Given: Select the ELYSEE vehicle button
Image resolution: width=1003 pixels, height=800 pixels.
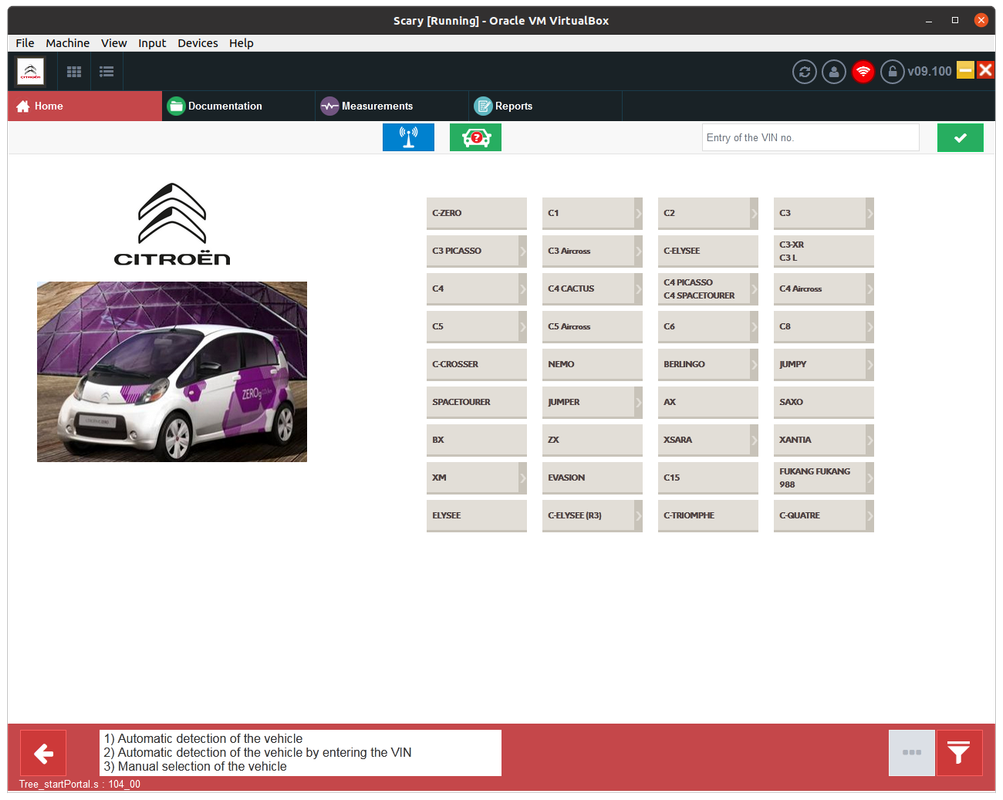Looking at the screenshot, I should pos(477,515).
